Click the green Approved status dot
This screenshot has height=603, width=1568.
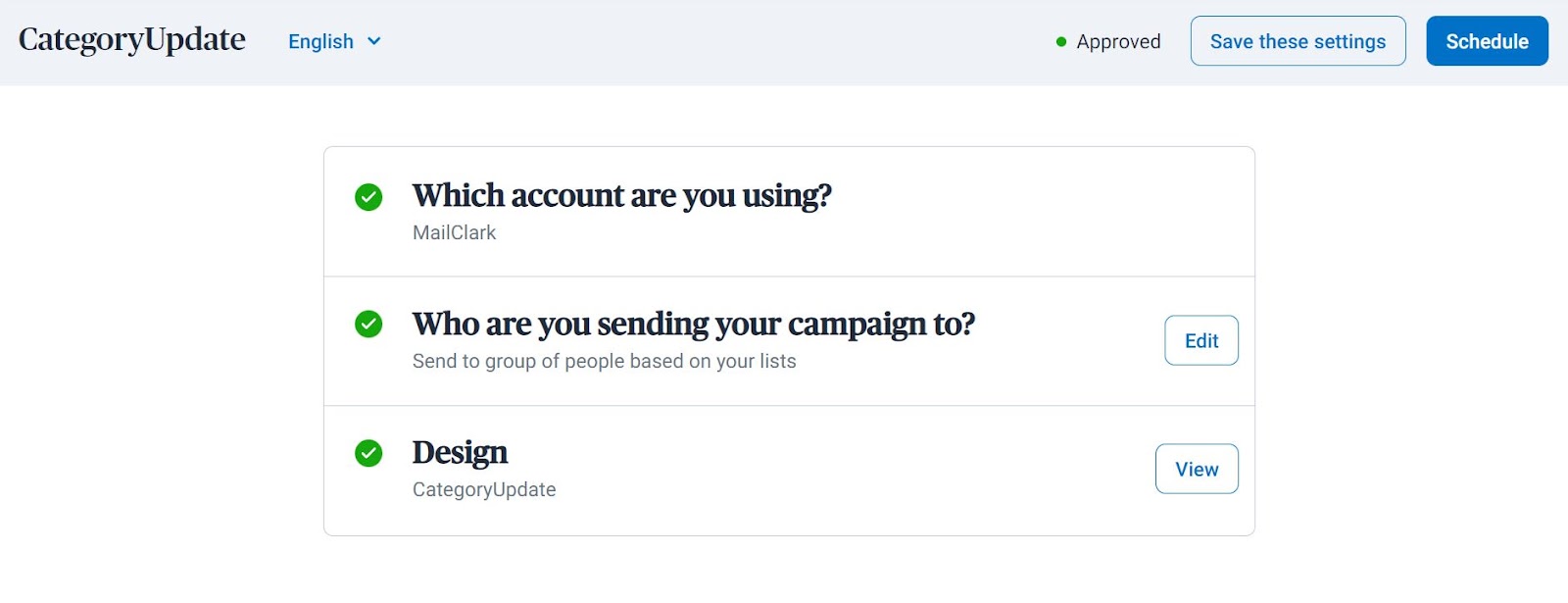coord(1060,42)
